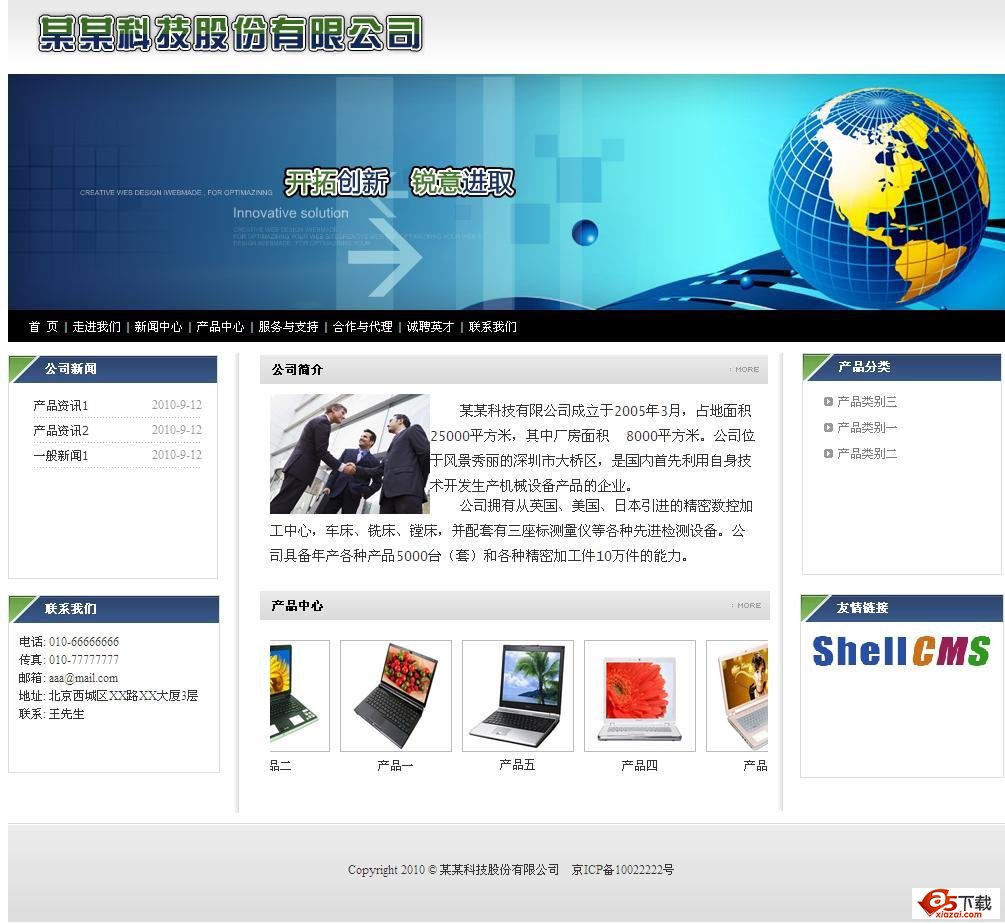Viewport: 1005px width, 924px height.
Task: Open news item 产品资讯2
Action: tap(61, 431)
